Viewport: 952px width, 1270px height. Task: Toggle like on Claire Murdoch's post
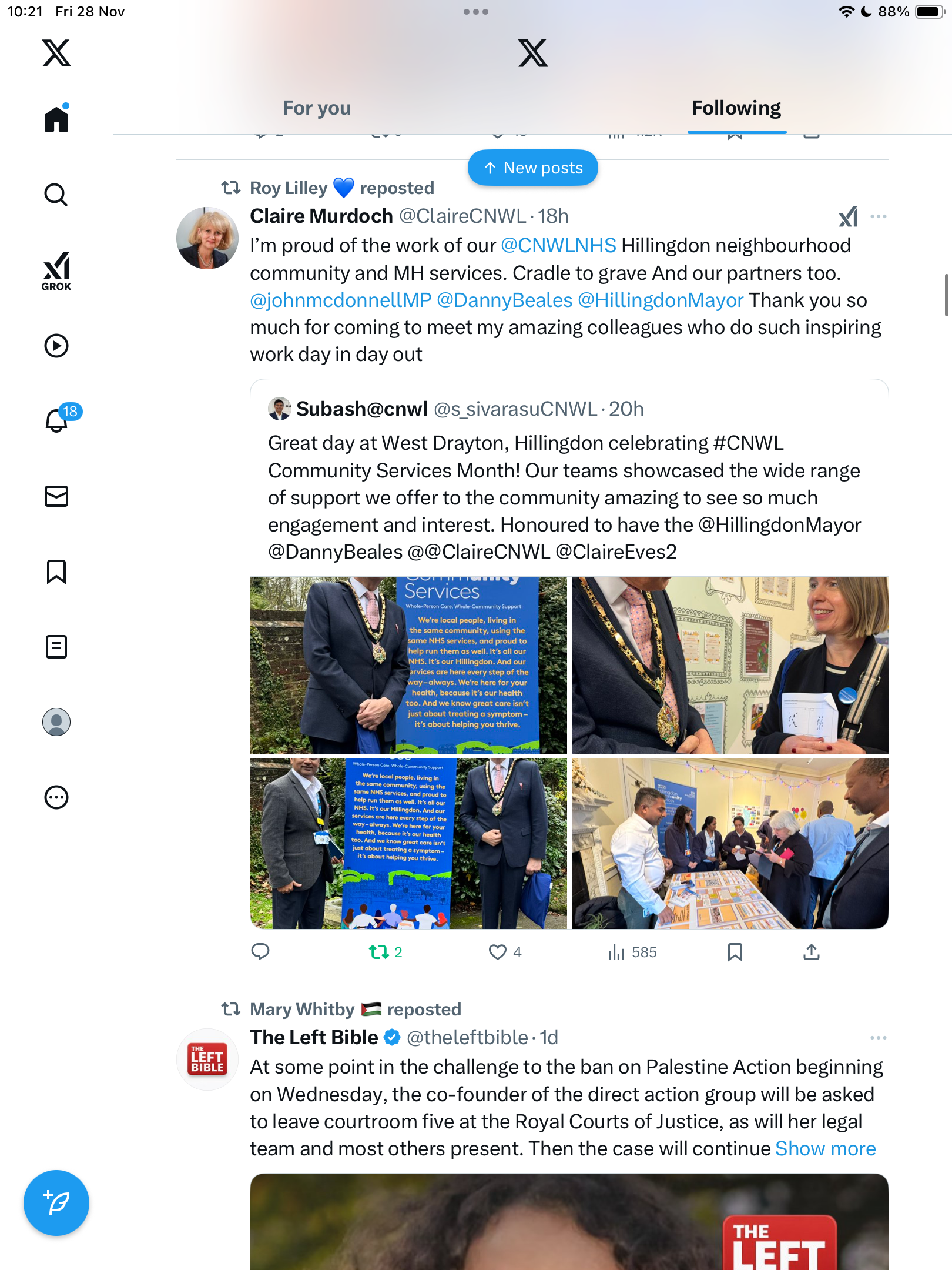pos(505,952)
